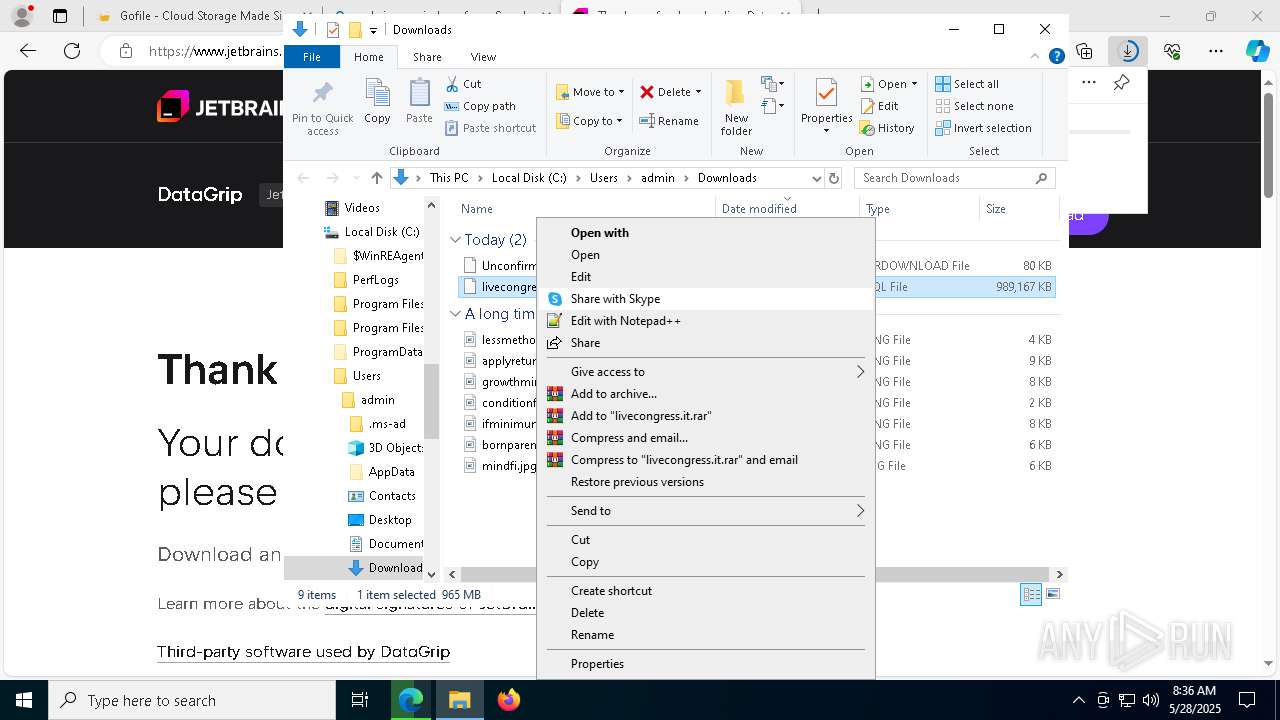
Task: Click Copy path in the Clipboard group
Action: coord(480,106)
